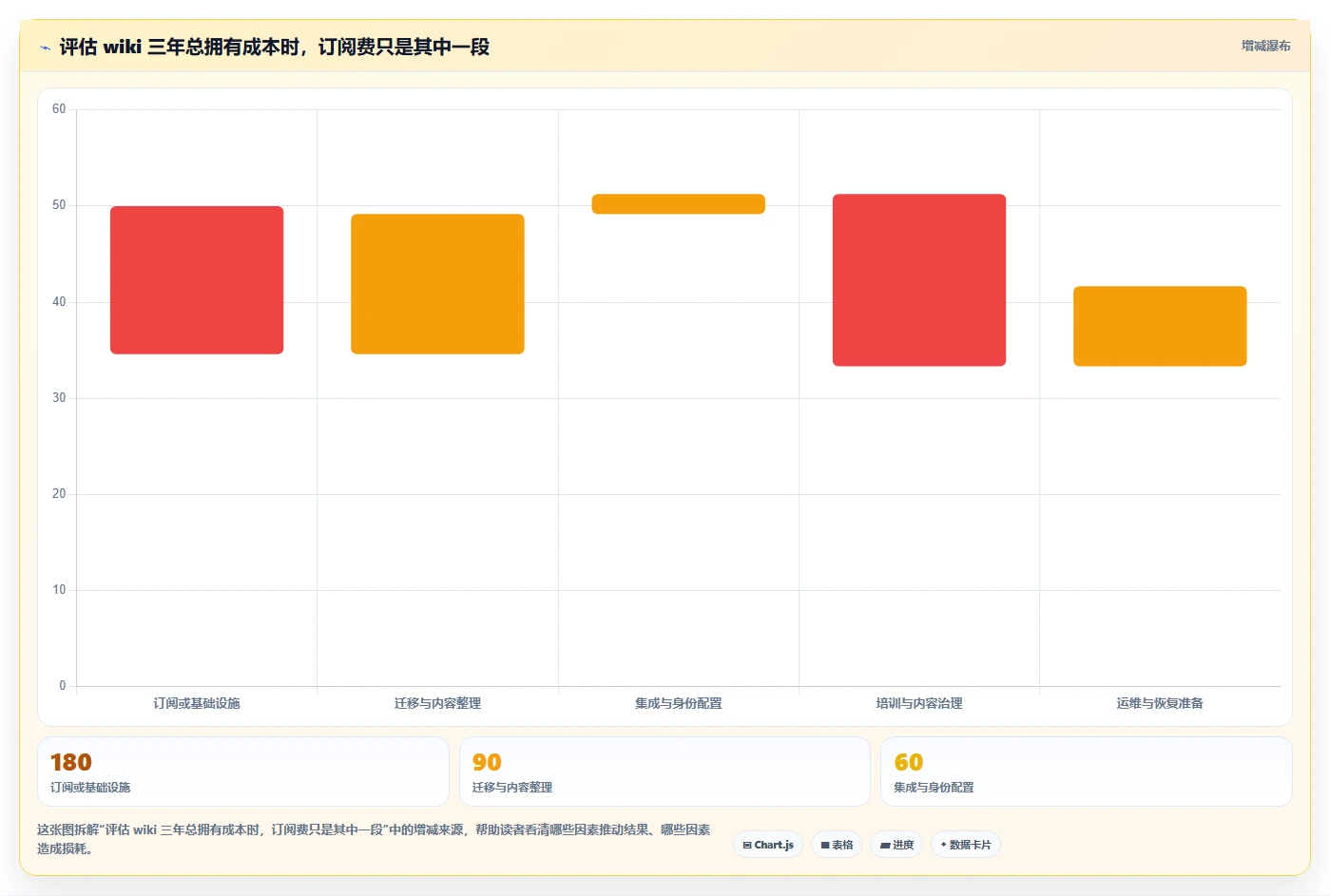Open the 180 订阅或基础设施 data card

pyautogui.click(x=243, y=772)
